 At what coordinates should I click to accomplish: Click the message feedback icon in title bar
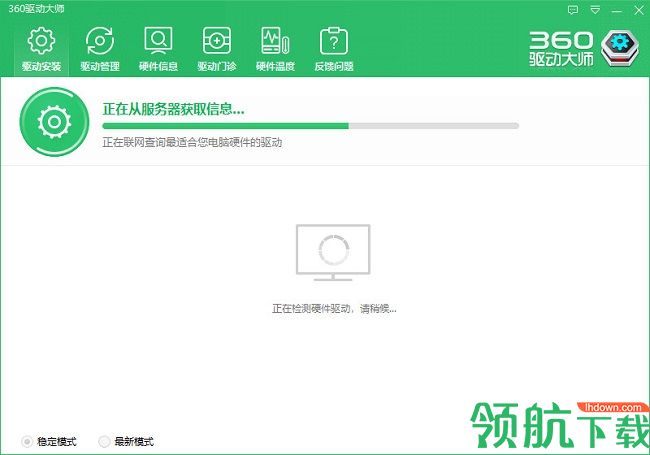(x=573, y=10)
